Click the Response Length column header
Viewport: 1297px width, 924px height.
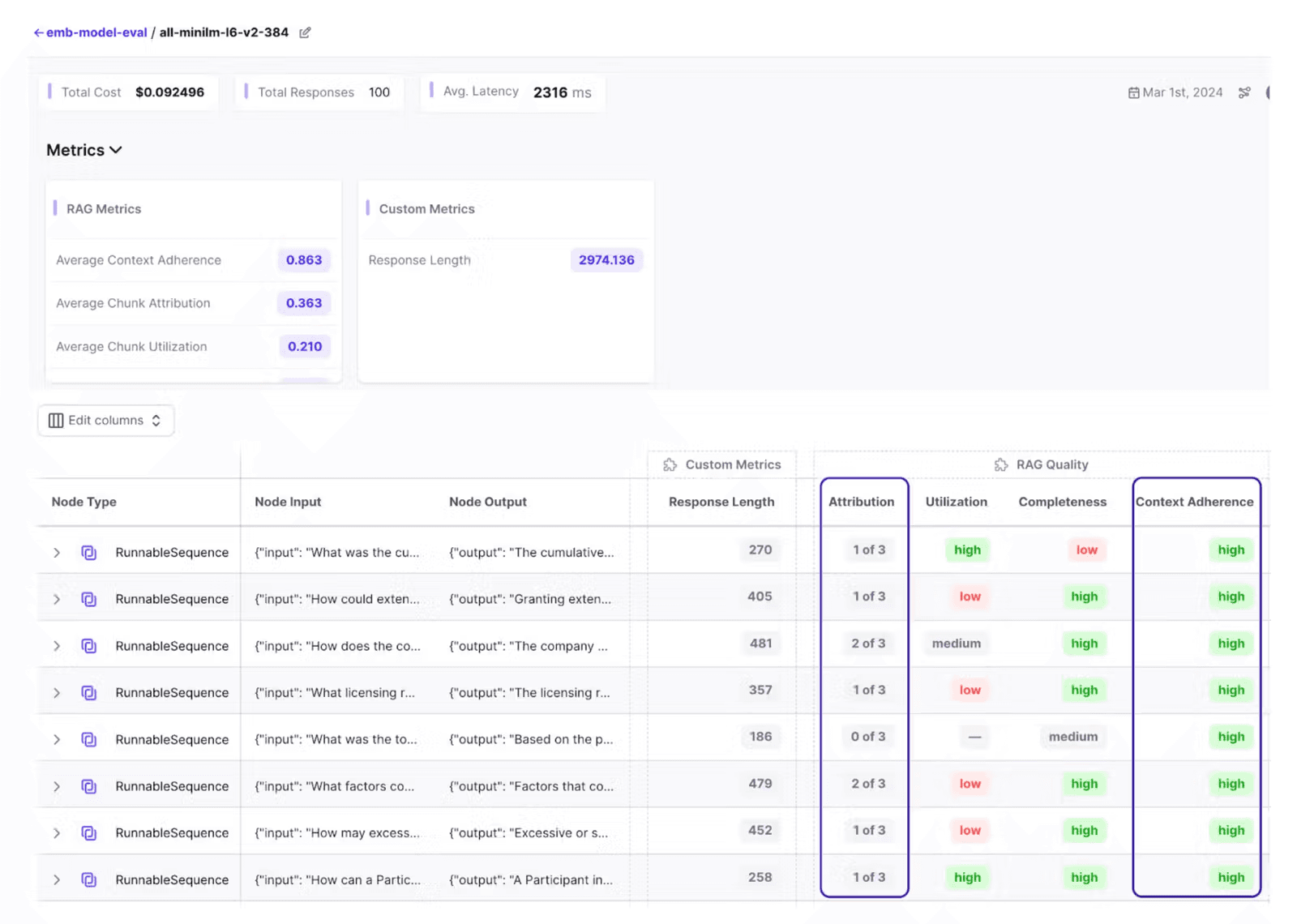(x=721, y=502)
